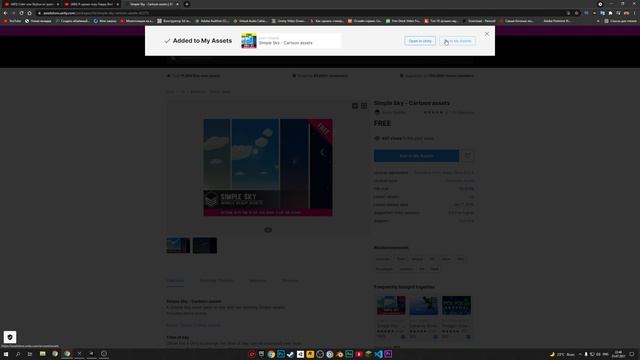This screenshot has width=640, height=360.
Task: Click the main Simple Sky preview image
Action: pyautogui.click(x=268, y=167)
